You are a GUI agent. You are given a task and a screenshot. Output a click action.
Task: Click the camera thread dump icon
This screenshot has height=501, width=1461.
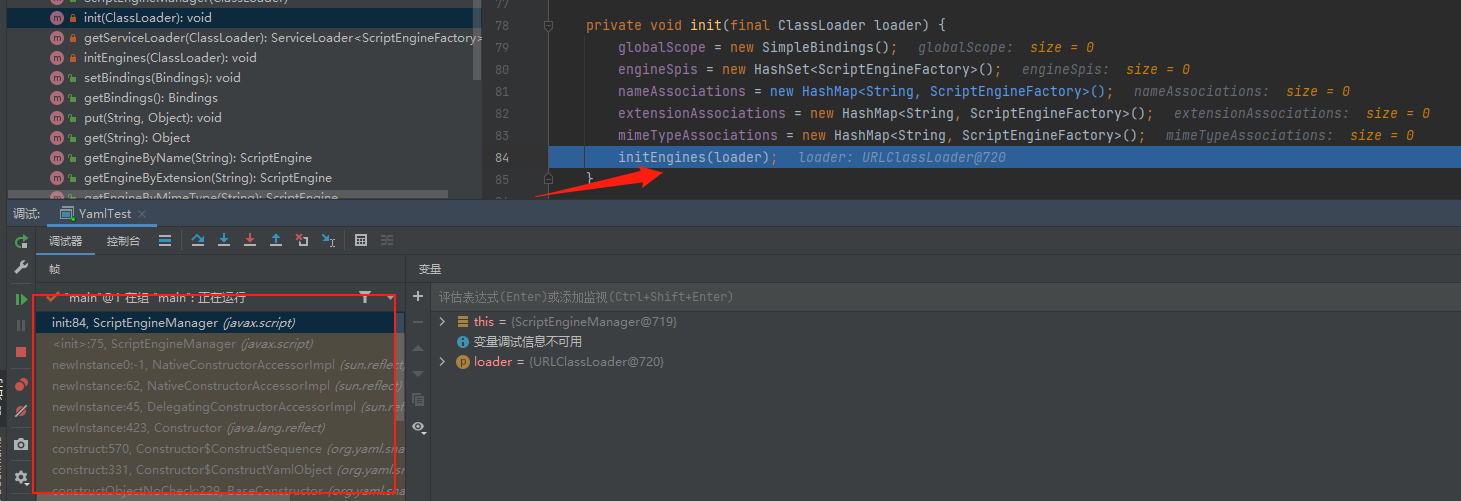21,444
